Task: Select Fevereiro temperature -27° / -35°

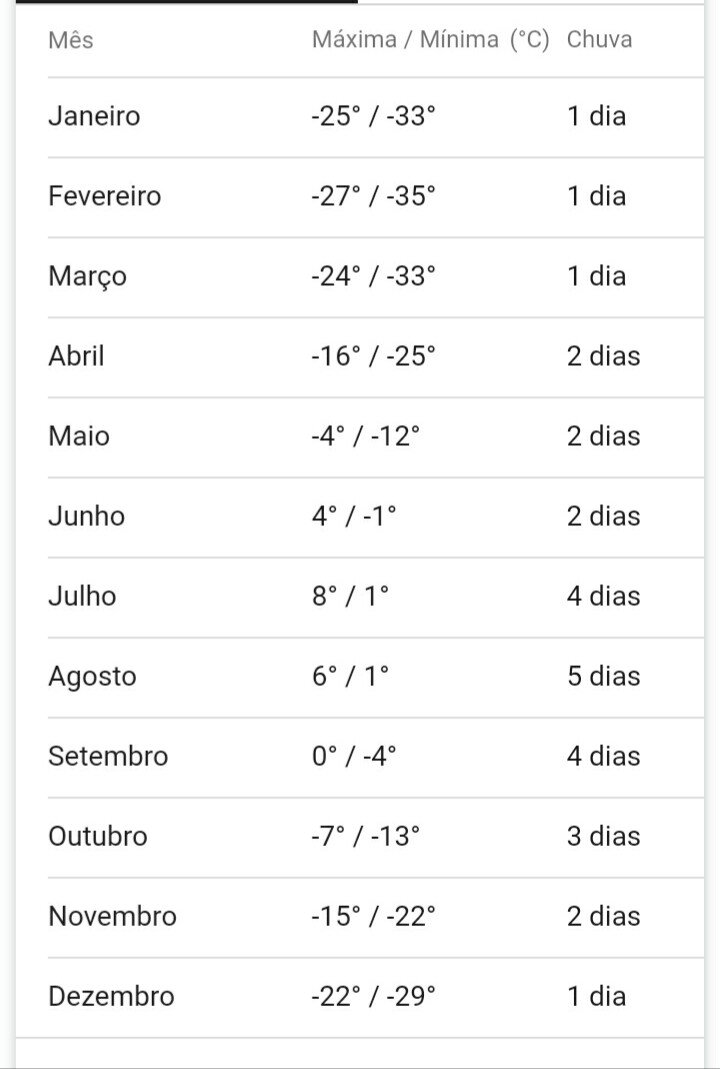Action: pos(373,196)
